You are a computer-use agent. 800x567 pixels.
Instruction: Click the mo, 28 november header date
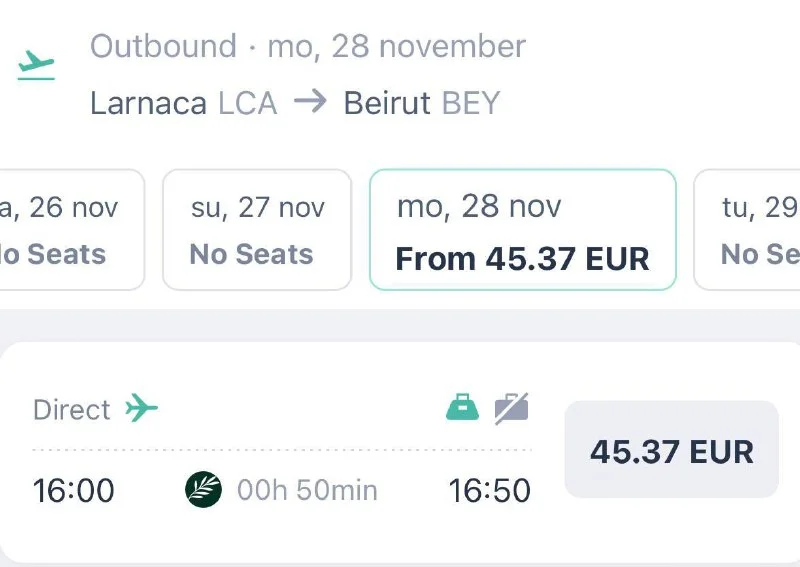coord(396,46)
